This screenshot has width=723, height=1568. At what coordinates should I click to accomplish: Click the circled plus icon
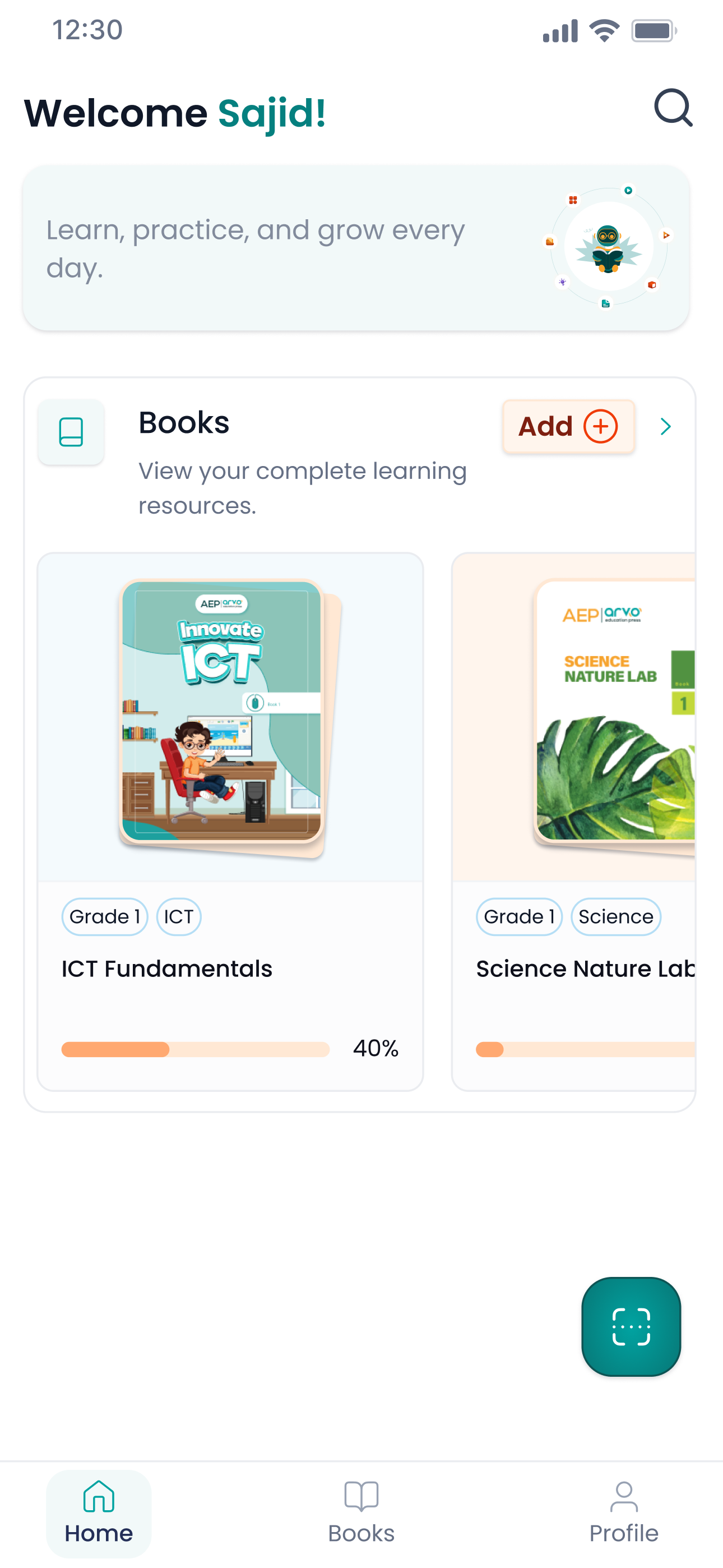pos(601,426)
